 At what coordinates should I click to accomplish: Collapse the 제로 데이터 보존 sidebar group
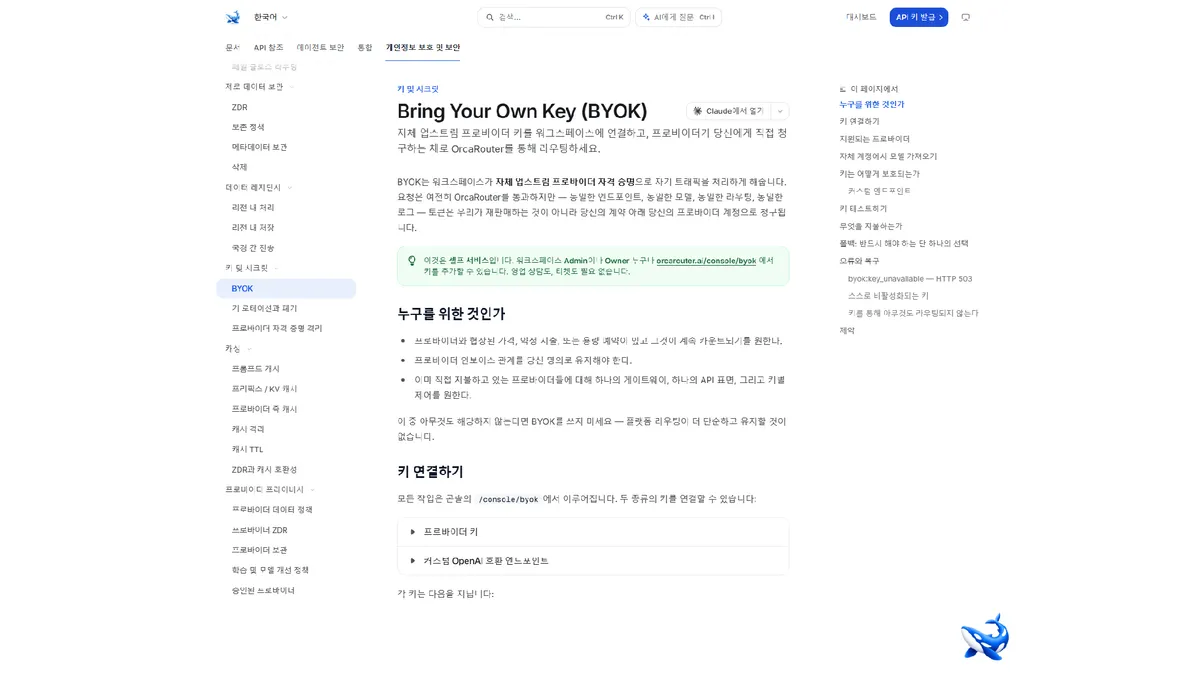pyautogui.click(x=259, y=87)
